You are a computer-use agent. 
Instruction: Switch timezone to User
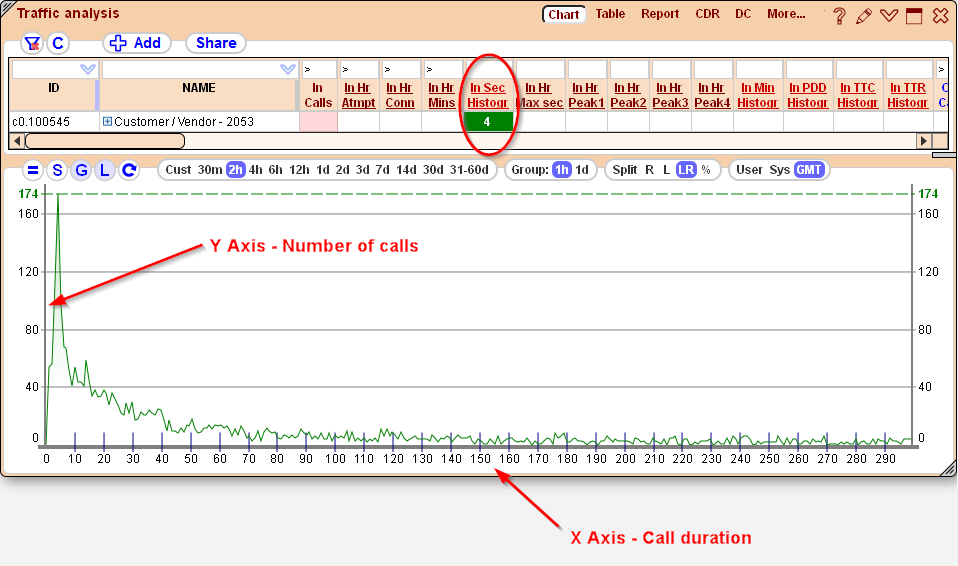[x=749, y=170]
